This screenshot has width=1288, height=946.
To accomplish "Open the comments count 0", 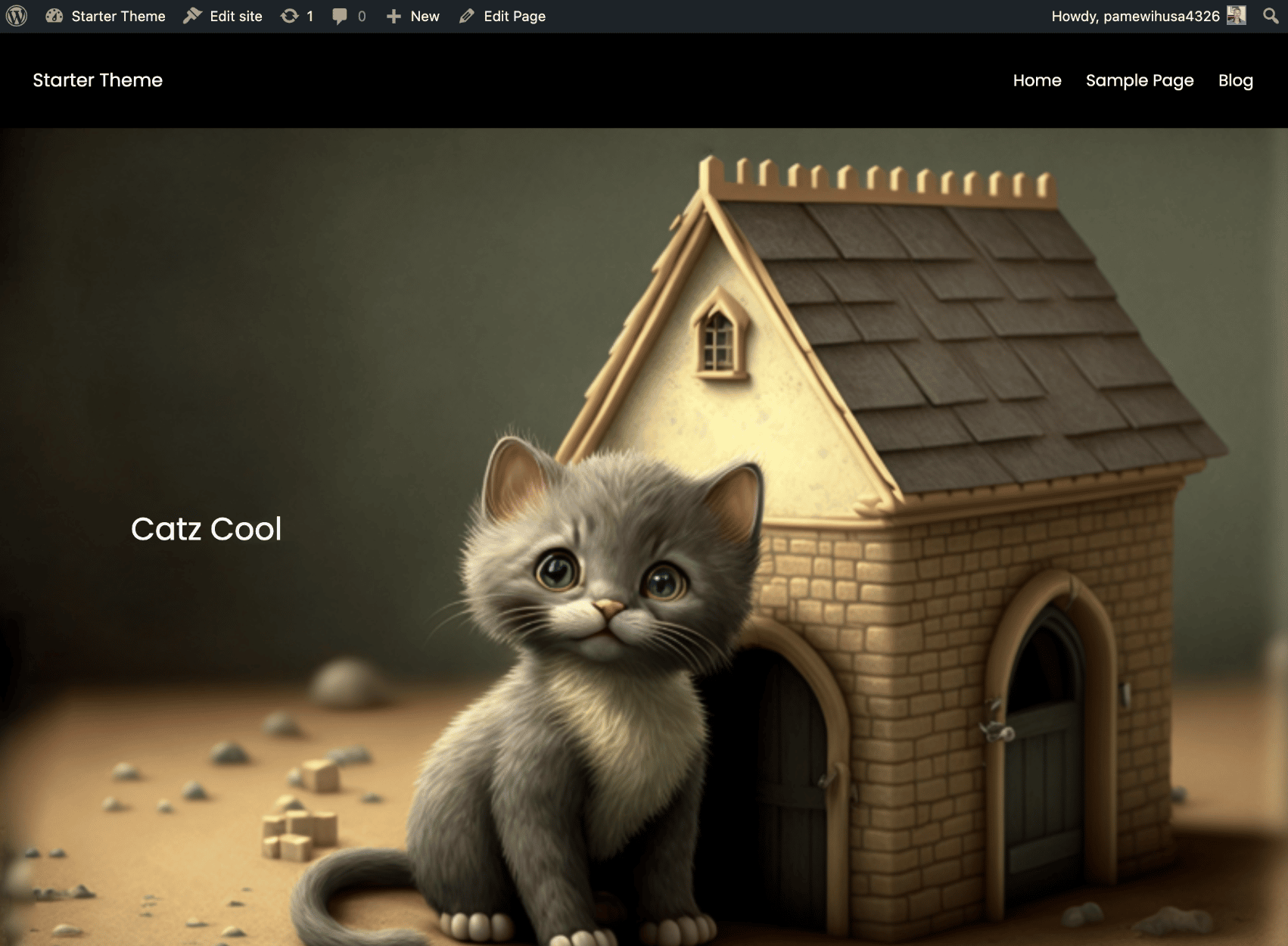I will [x=362, y=16].
